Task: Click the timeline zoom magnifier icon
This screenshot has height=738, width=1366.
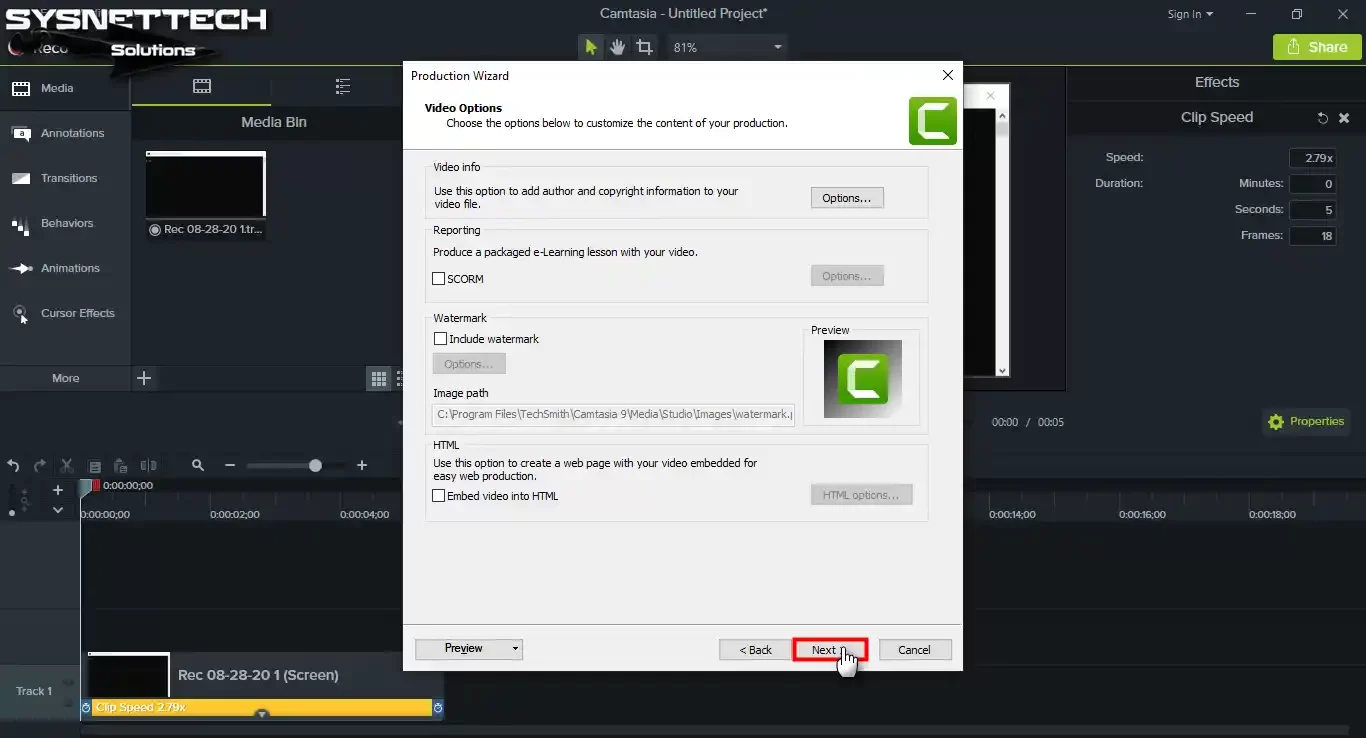Action: coord(198,465)
